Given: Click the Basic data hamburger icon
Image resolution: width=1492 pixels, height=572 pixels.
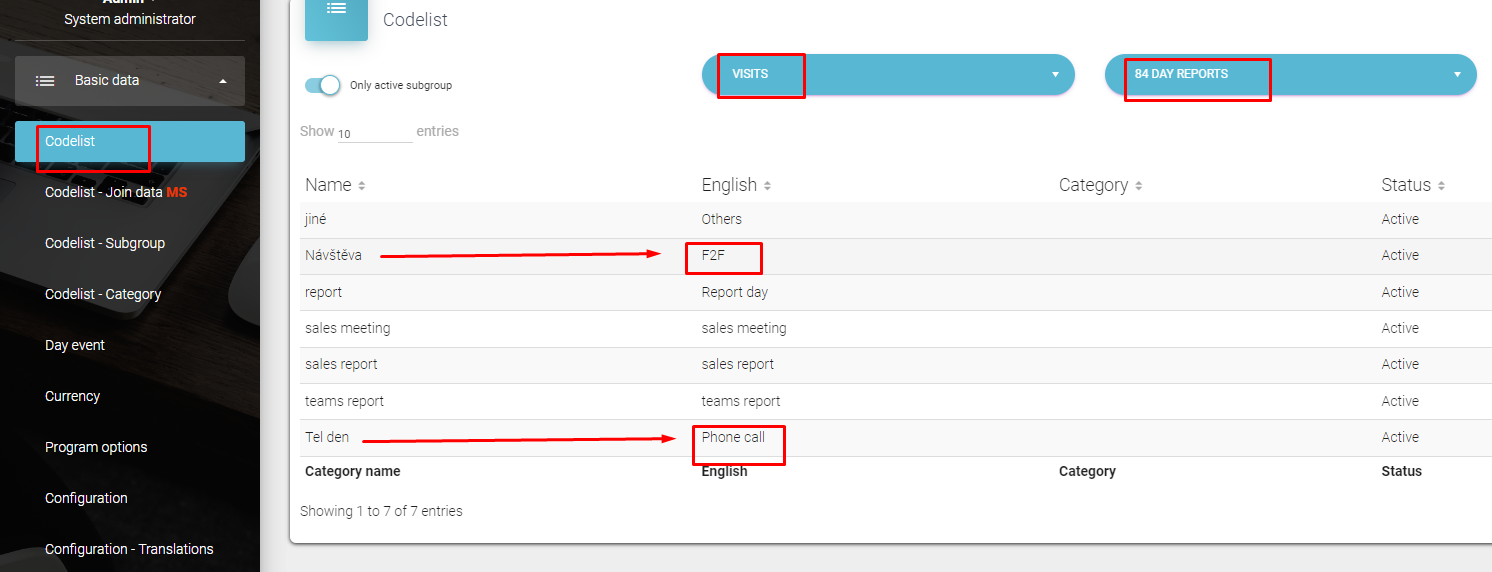Looking at the screenshot, I should [x=45, y=81].
